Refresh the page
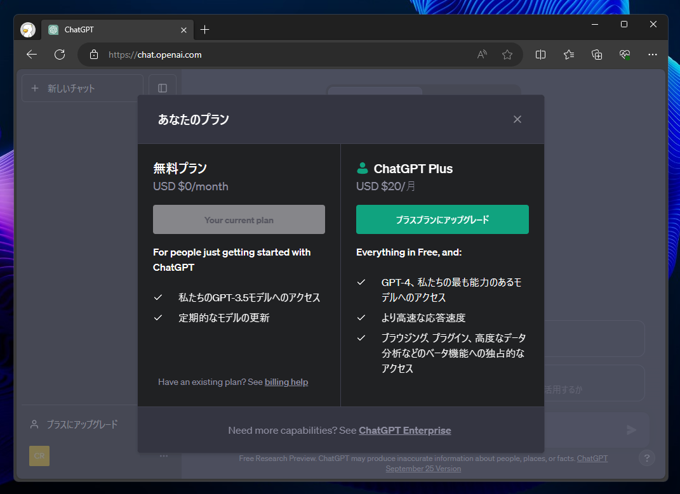 [60, 55]
